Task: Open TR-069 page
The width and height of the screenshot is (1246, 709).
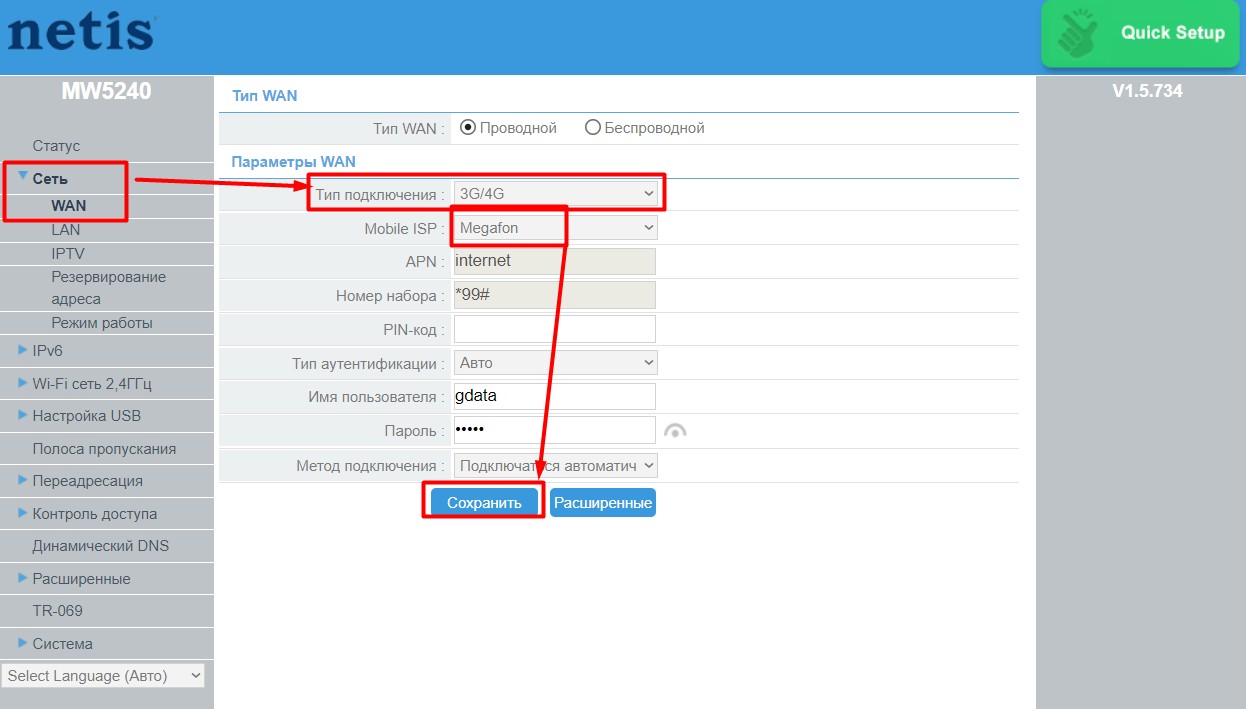Action: tap(57, 611)
